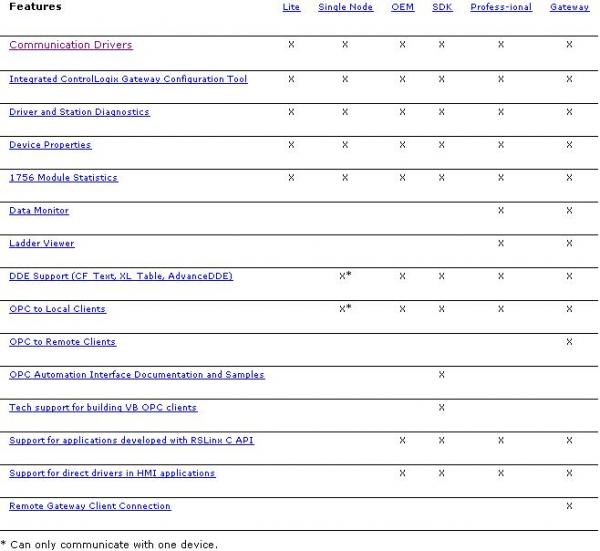Select the Lite column header link
The width and height of the screenshot is (600, 551).
(x=291, y=7)
